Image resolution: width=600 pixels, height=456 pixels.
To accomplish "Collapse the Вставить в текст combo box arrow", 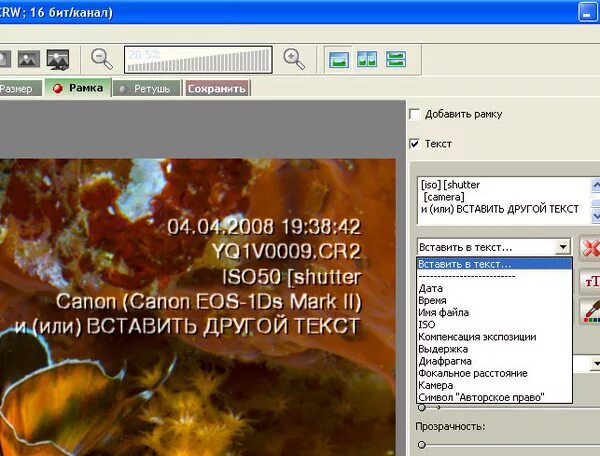I will click(x=563, y=247).
